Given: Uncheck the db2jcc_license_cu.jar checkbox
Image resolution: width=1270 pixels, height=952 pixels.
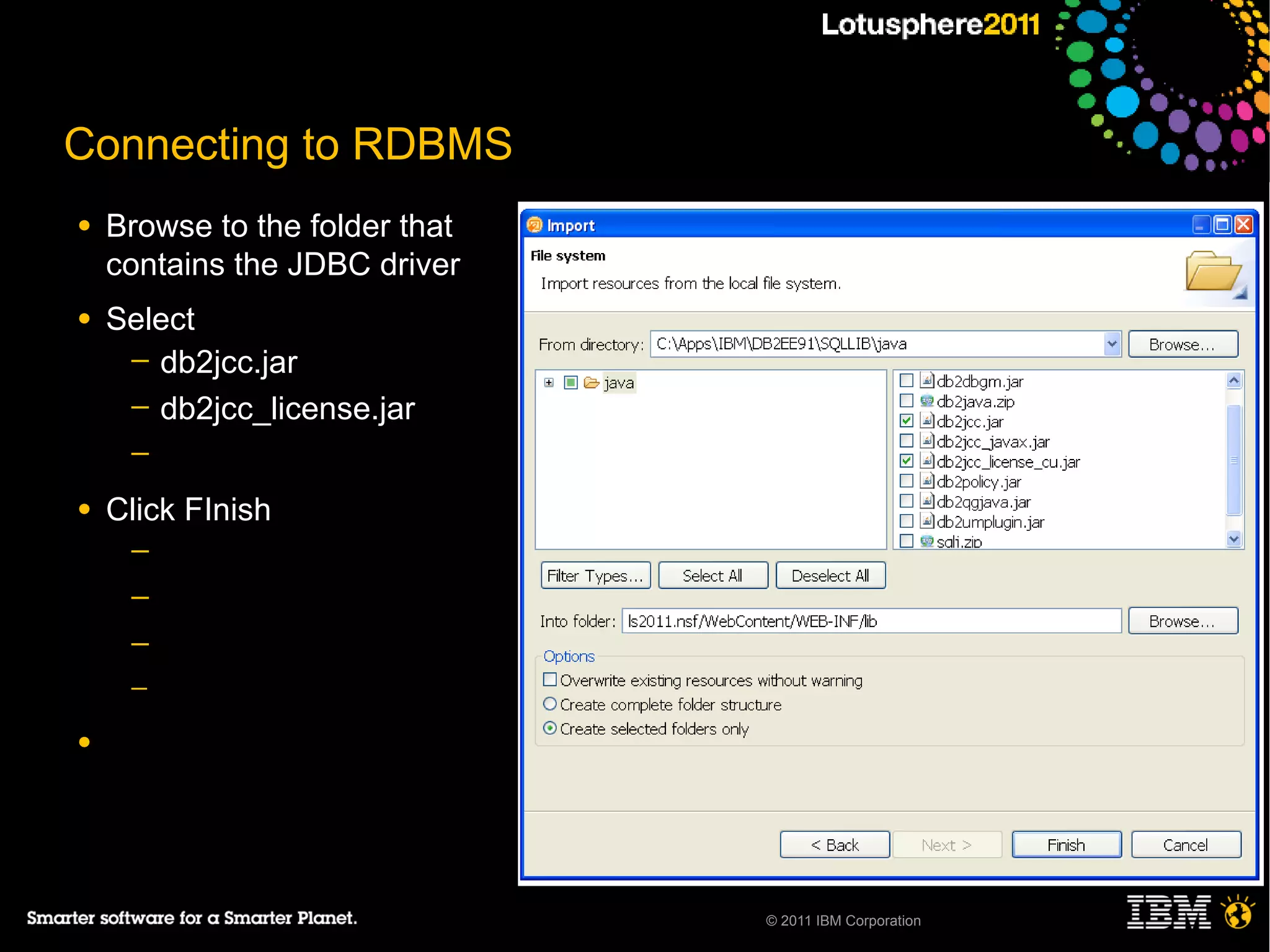Looking at the screenshot, I should [906, 461].
